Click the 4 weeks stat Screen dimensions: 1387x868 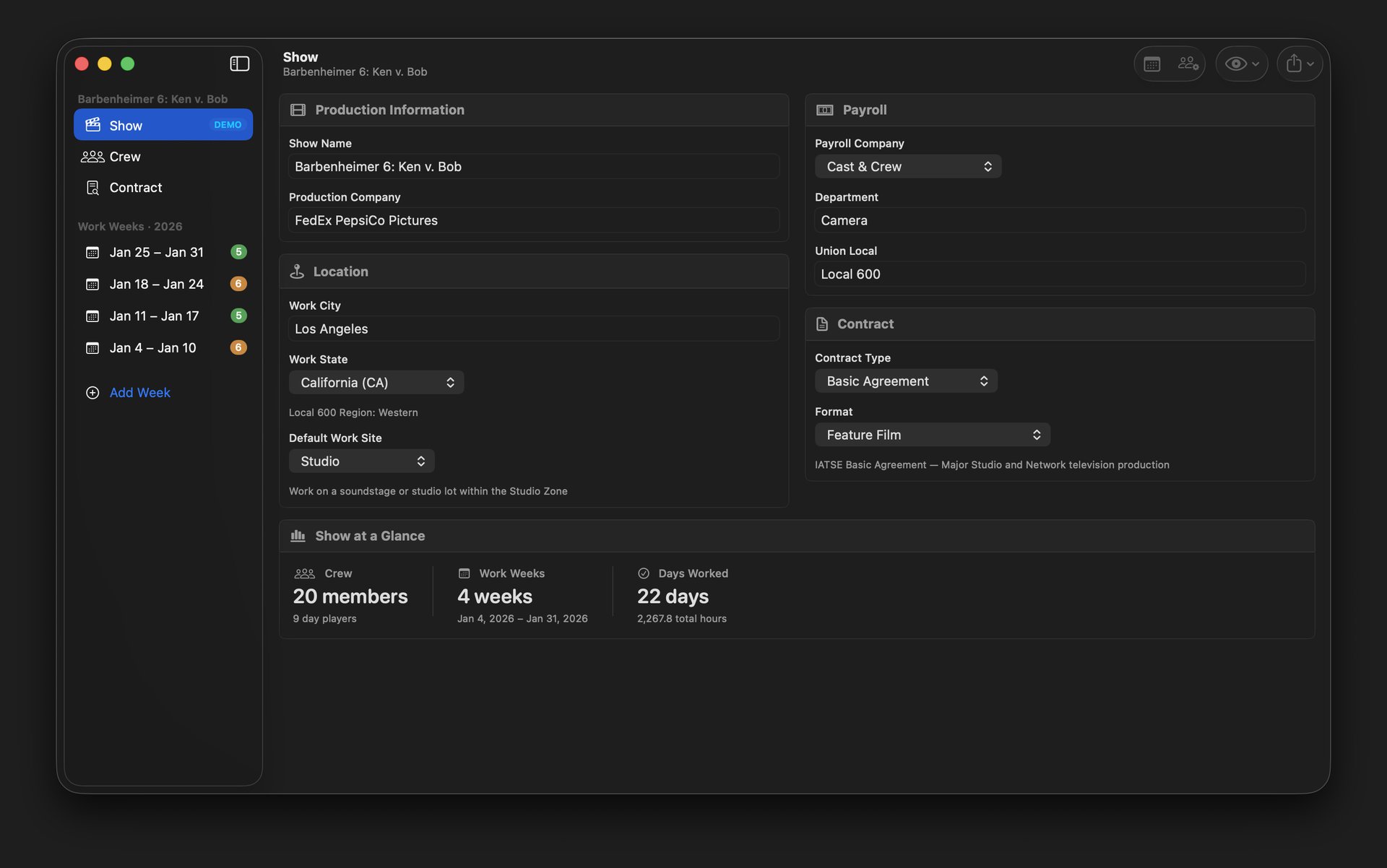tap(495, 596)
